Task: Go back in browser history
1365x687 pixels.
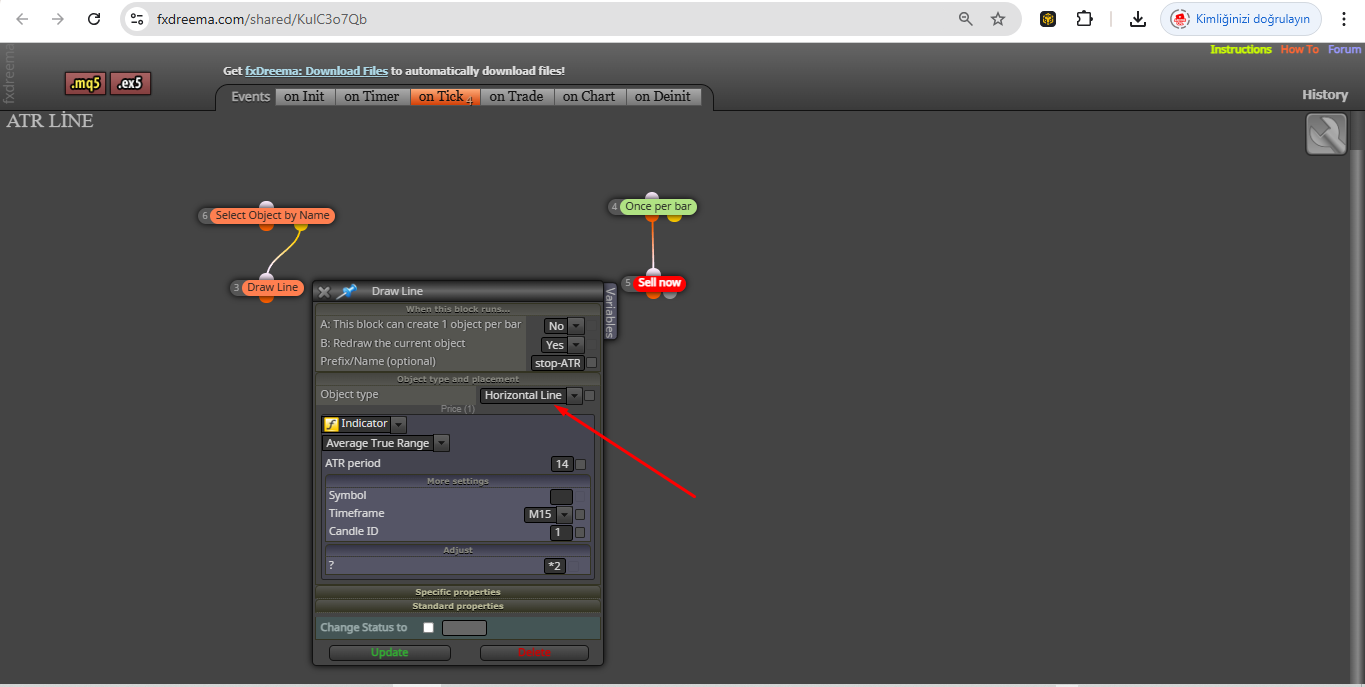Action: [x=22, y=19]
